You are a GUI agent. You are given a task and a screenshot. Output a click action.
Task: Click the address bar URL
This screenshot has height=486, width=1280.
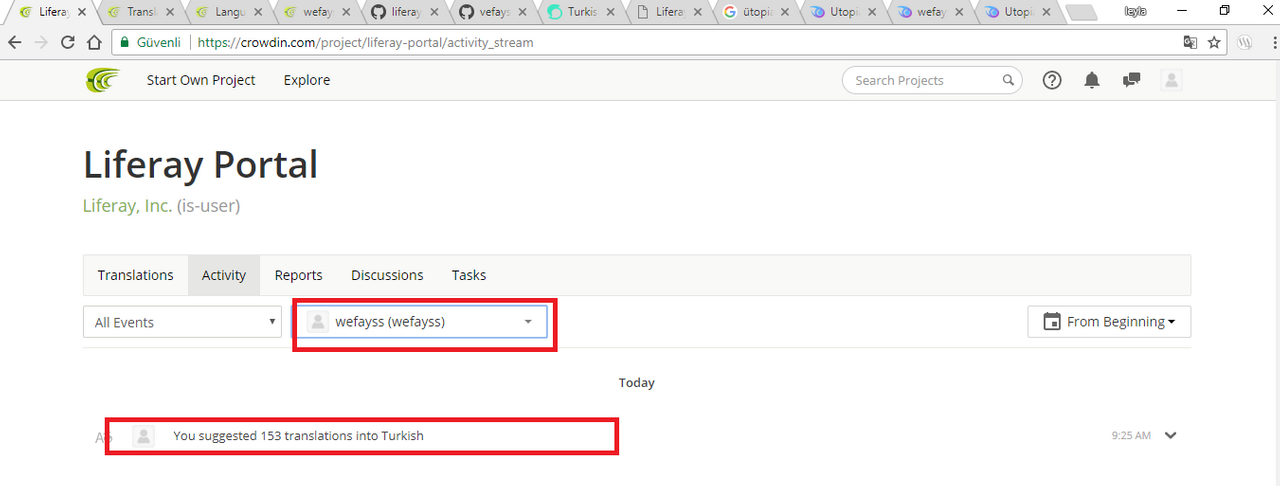[x=365, y=43]
